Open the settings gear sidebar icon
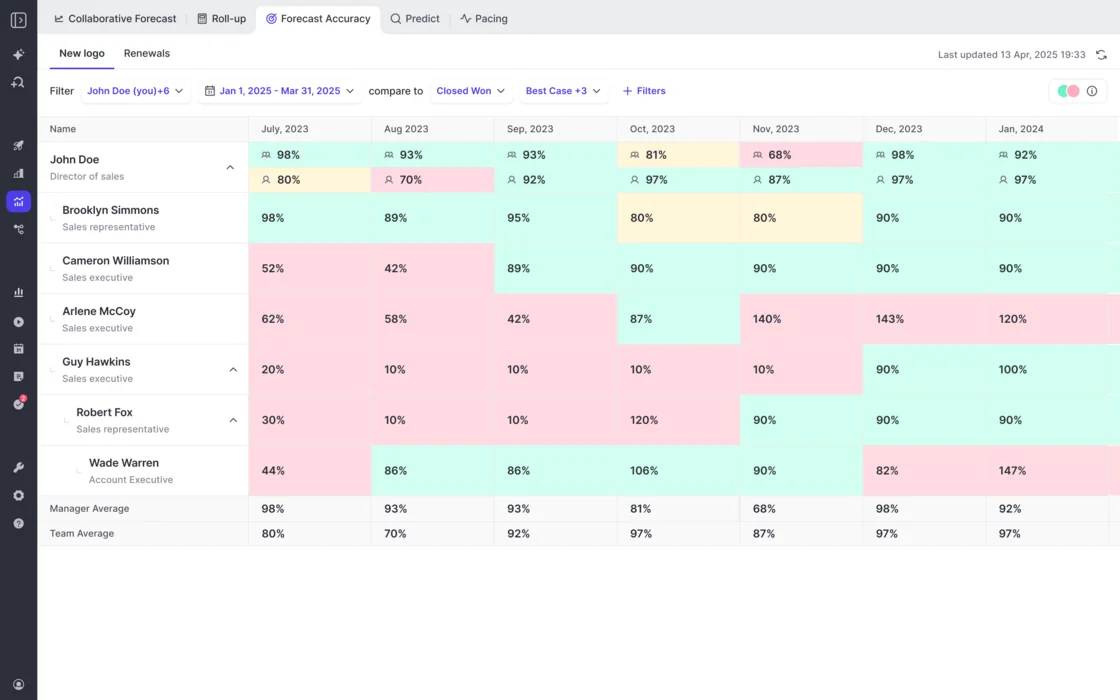Image resolution: width=1120 pixels, height=700 pixels. (x=19, y=496)
